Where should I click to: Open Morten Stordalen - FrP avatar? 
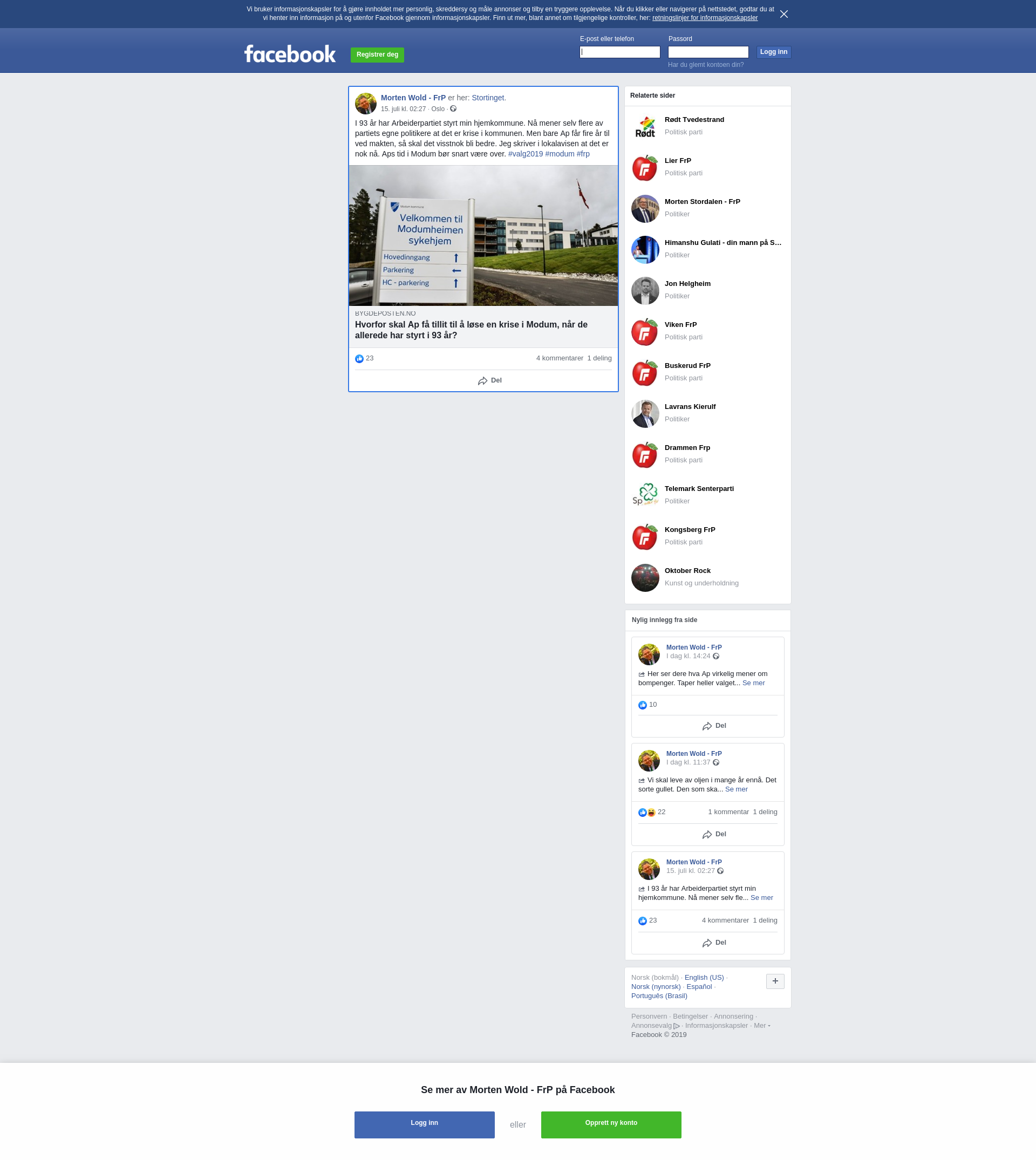coord(645,209)
